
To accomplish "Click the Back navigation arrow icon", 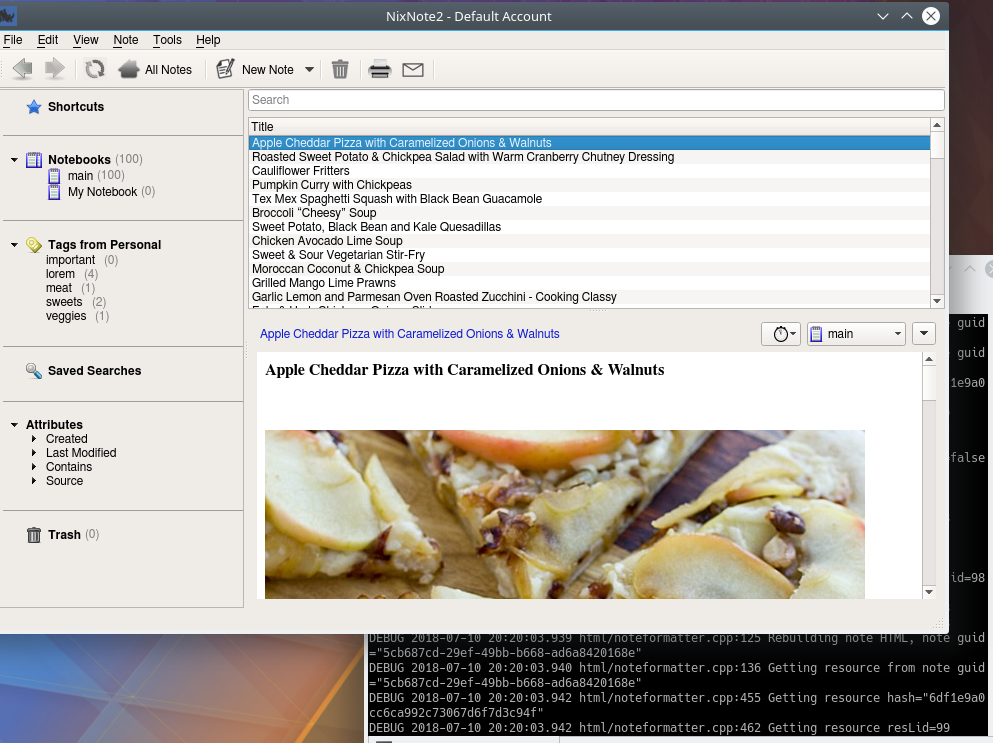I will pos(22,69).
